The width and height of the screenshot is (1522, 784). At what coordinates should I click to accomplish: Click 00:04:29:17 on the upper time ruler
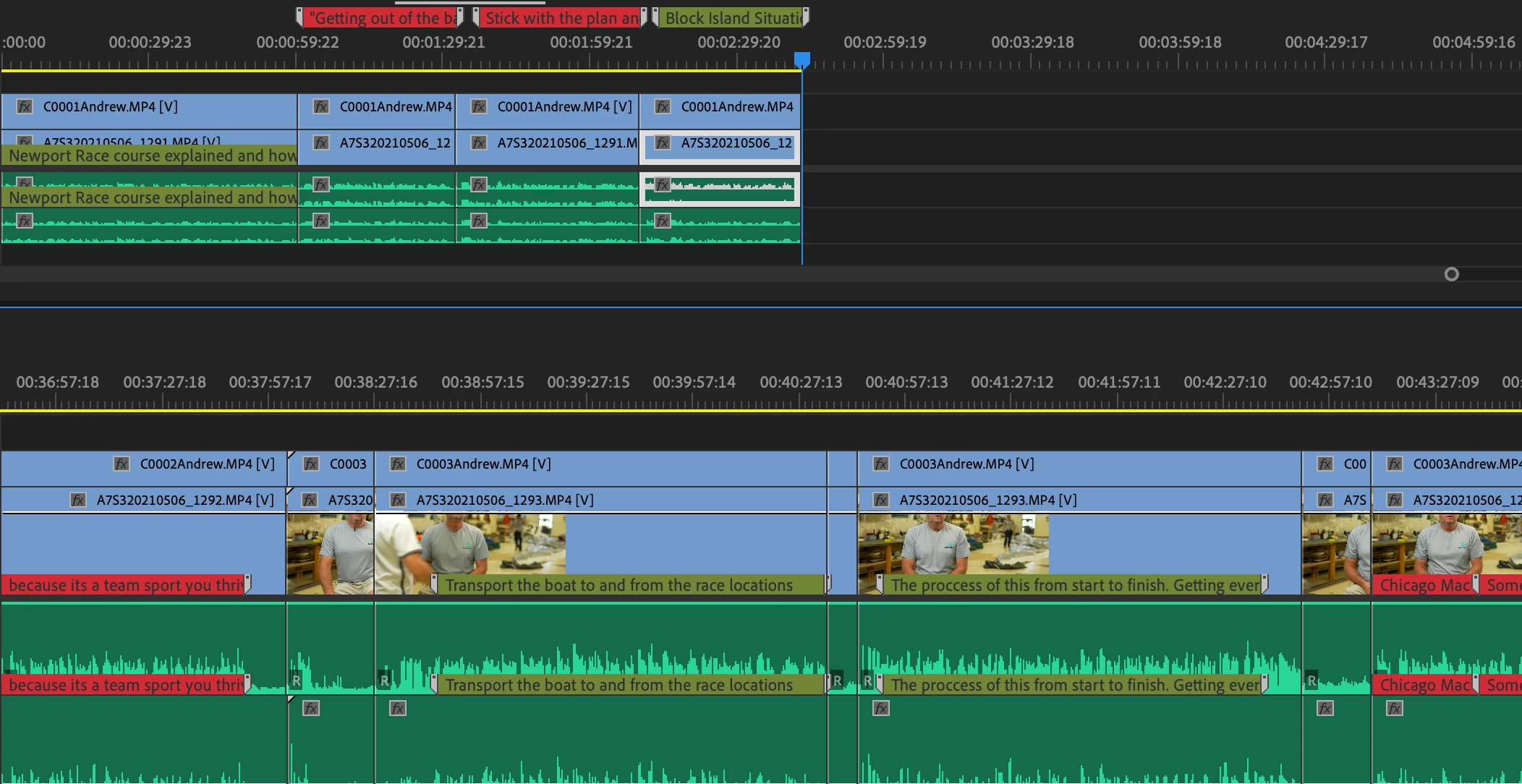[x=1326, y=42]
